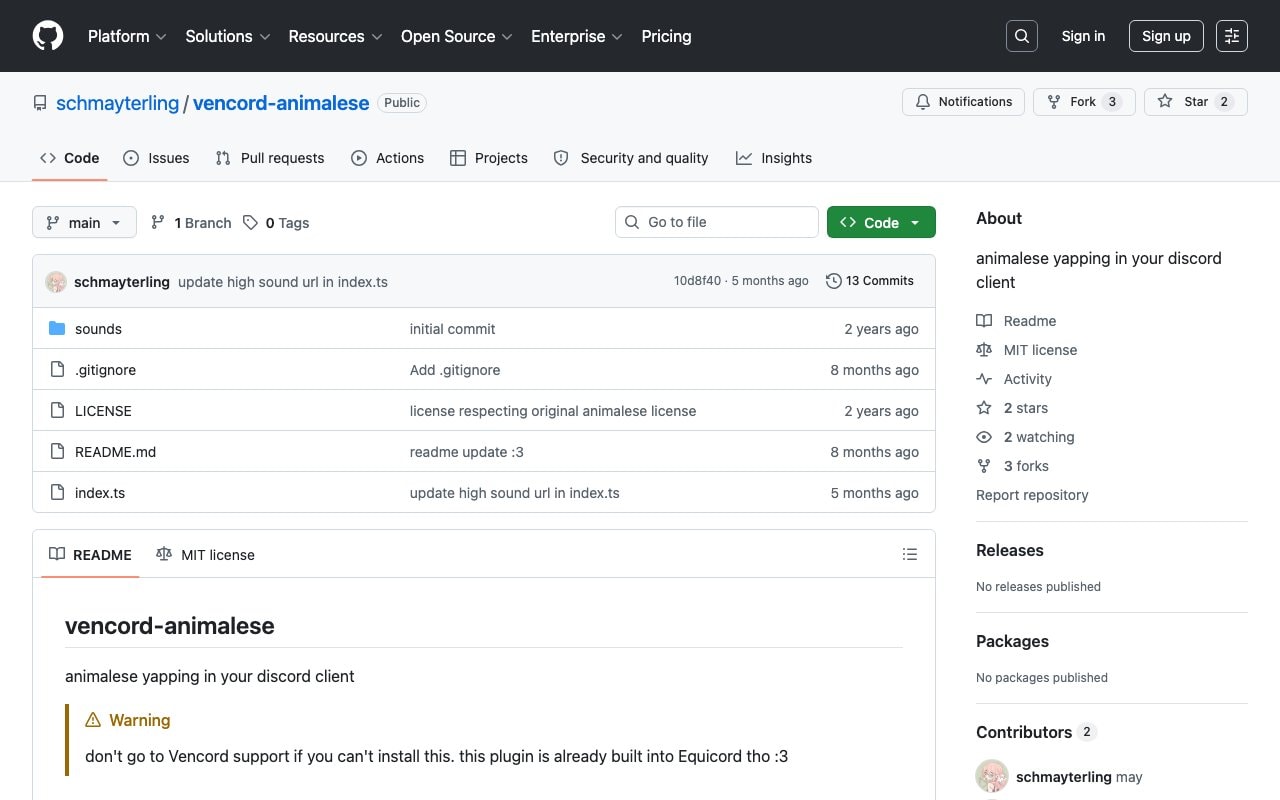Screen dimensions: 1280x800
Task: Open the sounds folder
Action: pos(98,329)
